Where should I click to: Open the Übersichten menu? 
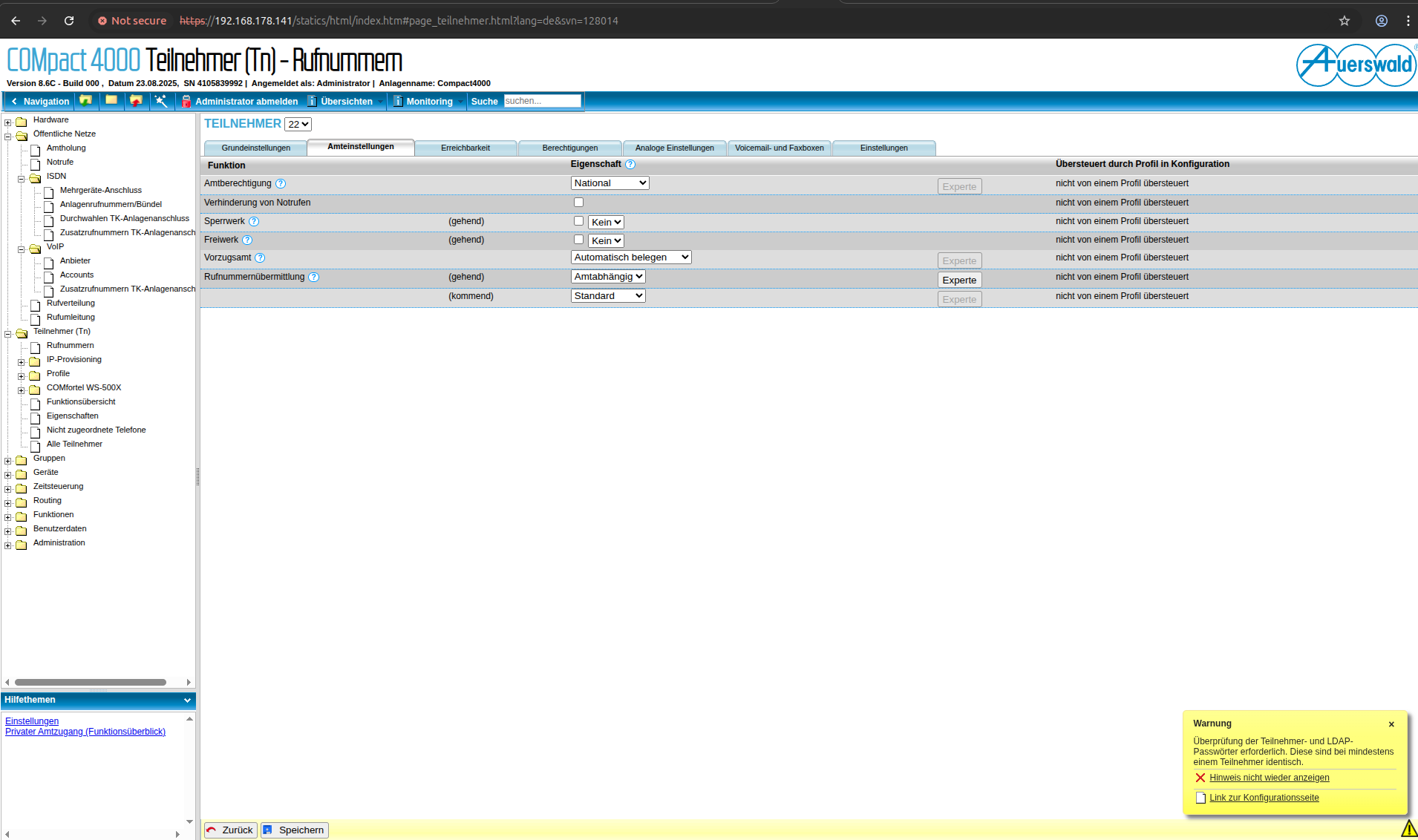346,102
